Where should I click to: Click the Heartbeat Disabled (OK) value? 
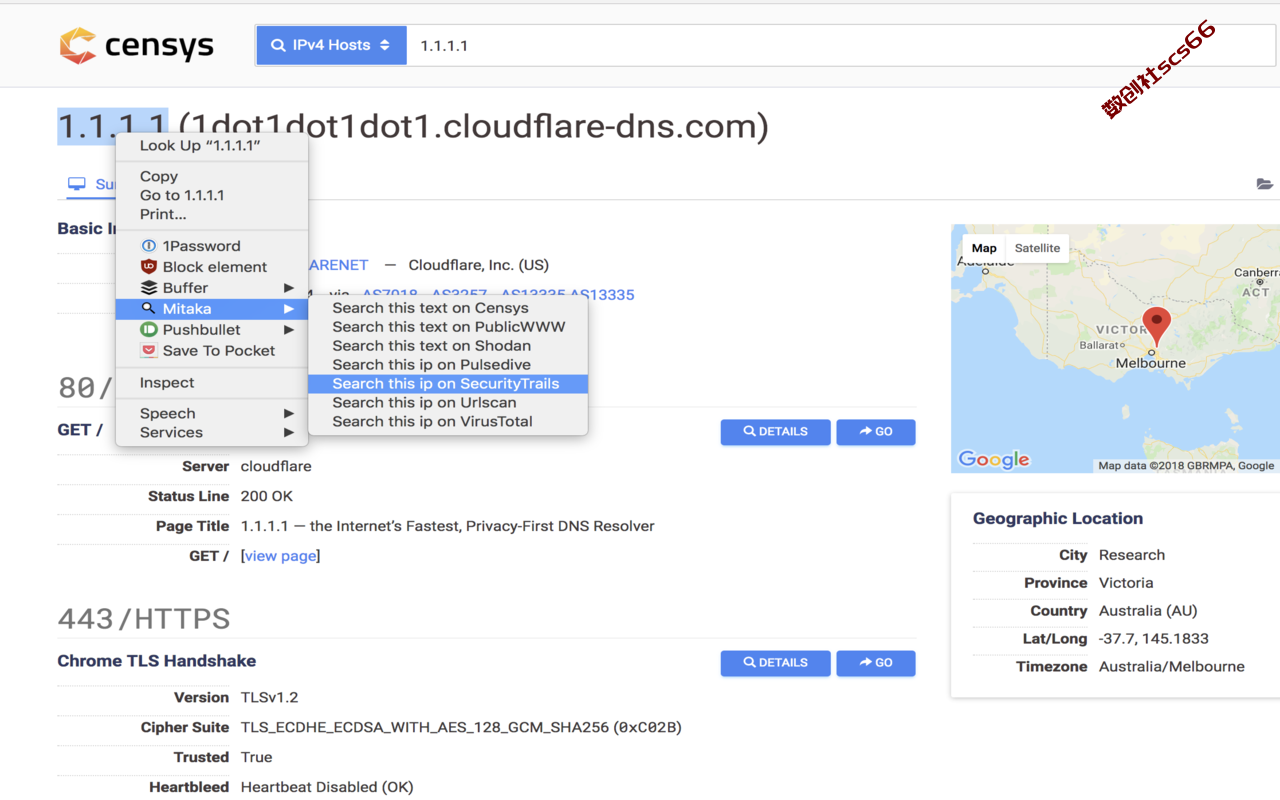coord(327,787)
